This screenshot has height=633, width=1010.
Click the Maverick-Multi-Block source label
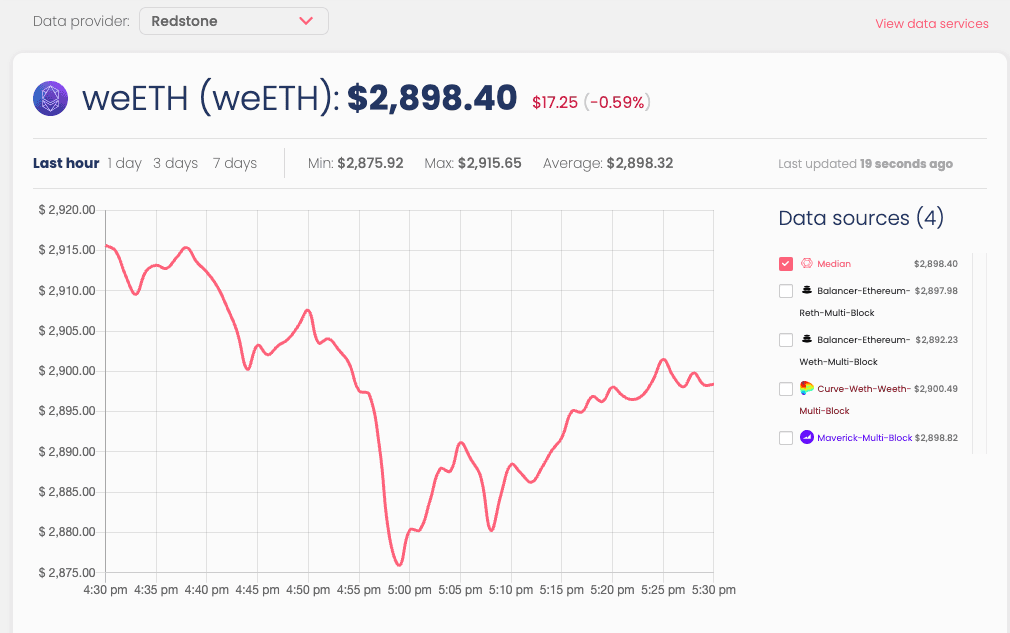point(865,438)
